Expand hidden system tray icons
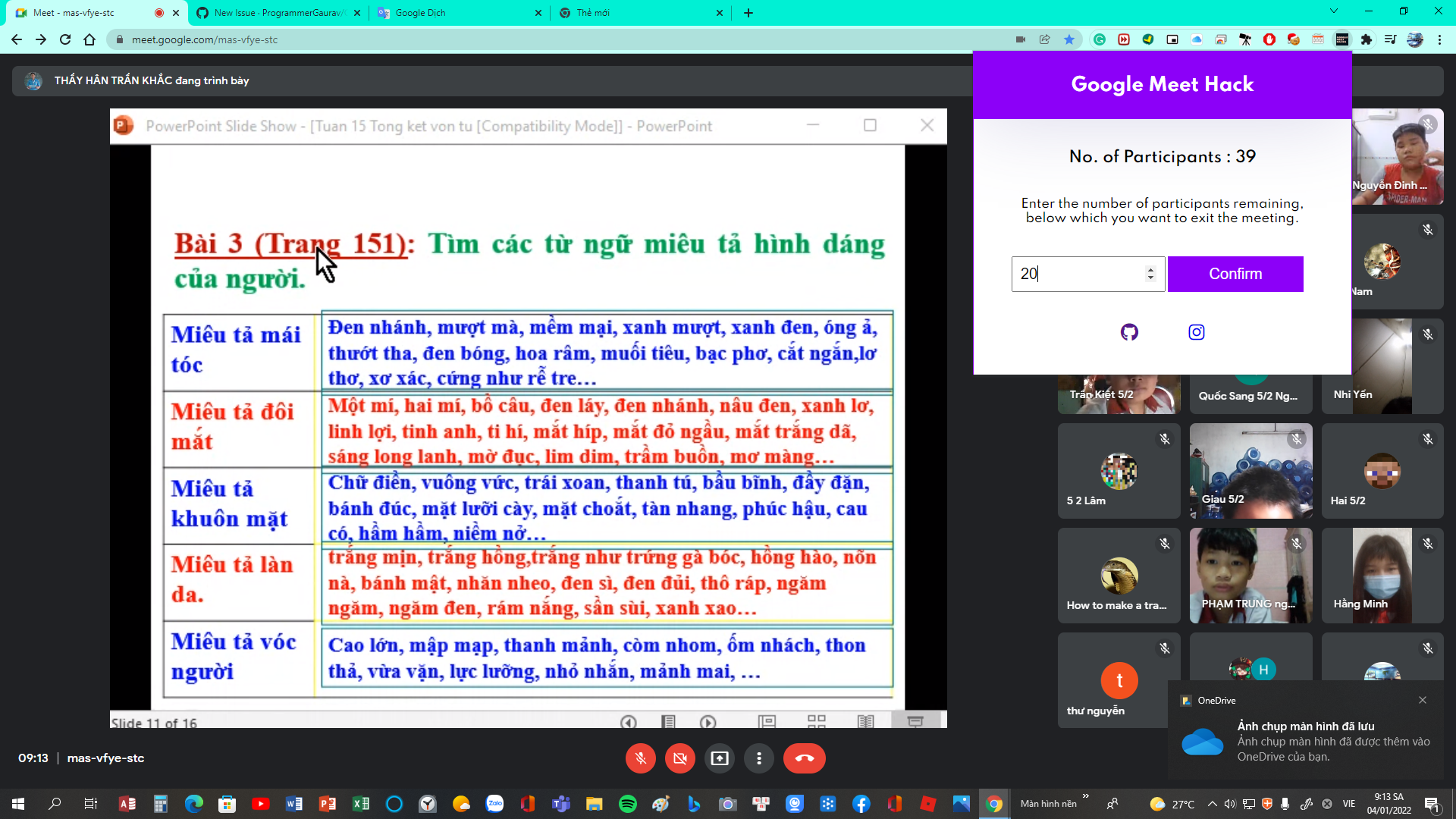Image resolution: width=1456 pixels, height=819 pixels. [1212, 804]
